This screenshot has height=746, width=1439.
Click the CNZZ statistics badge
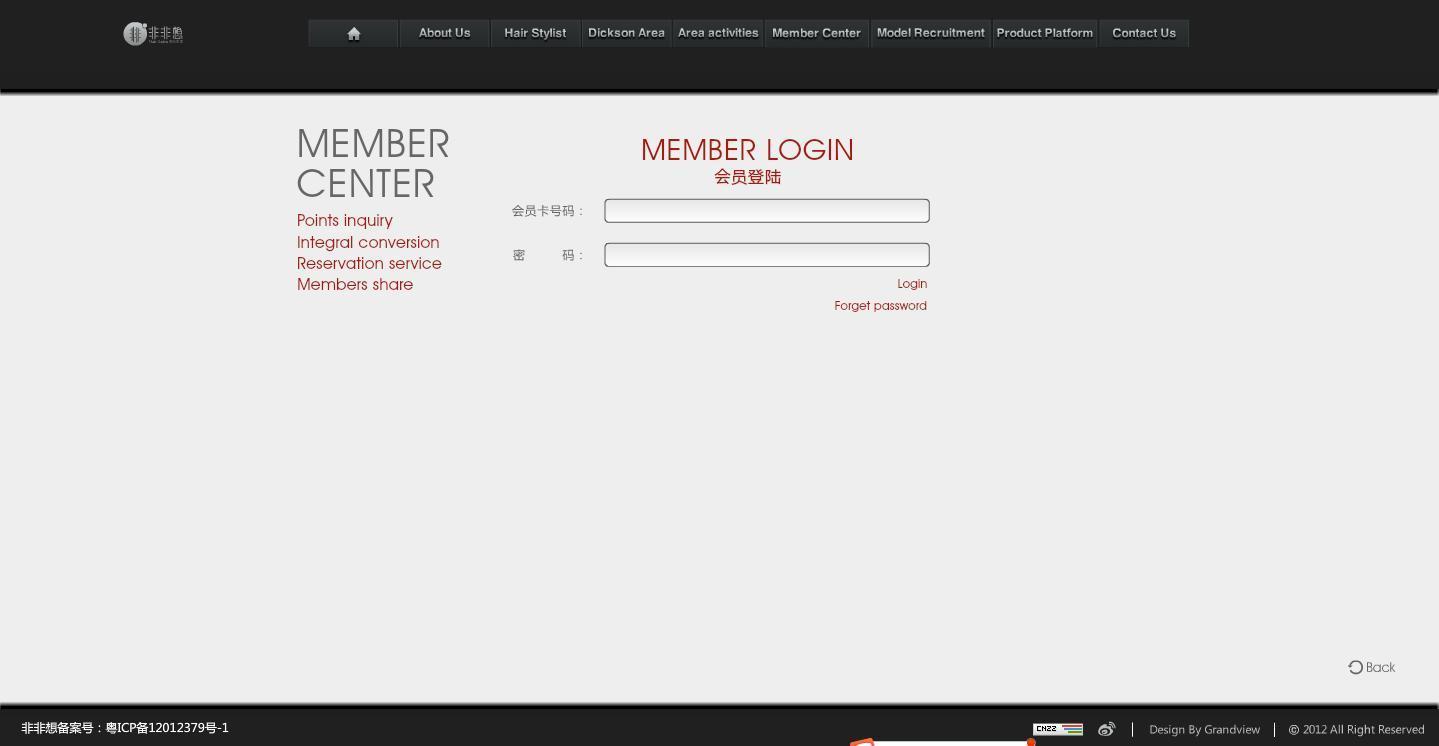click(1057, 729)
